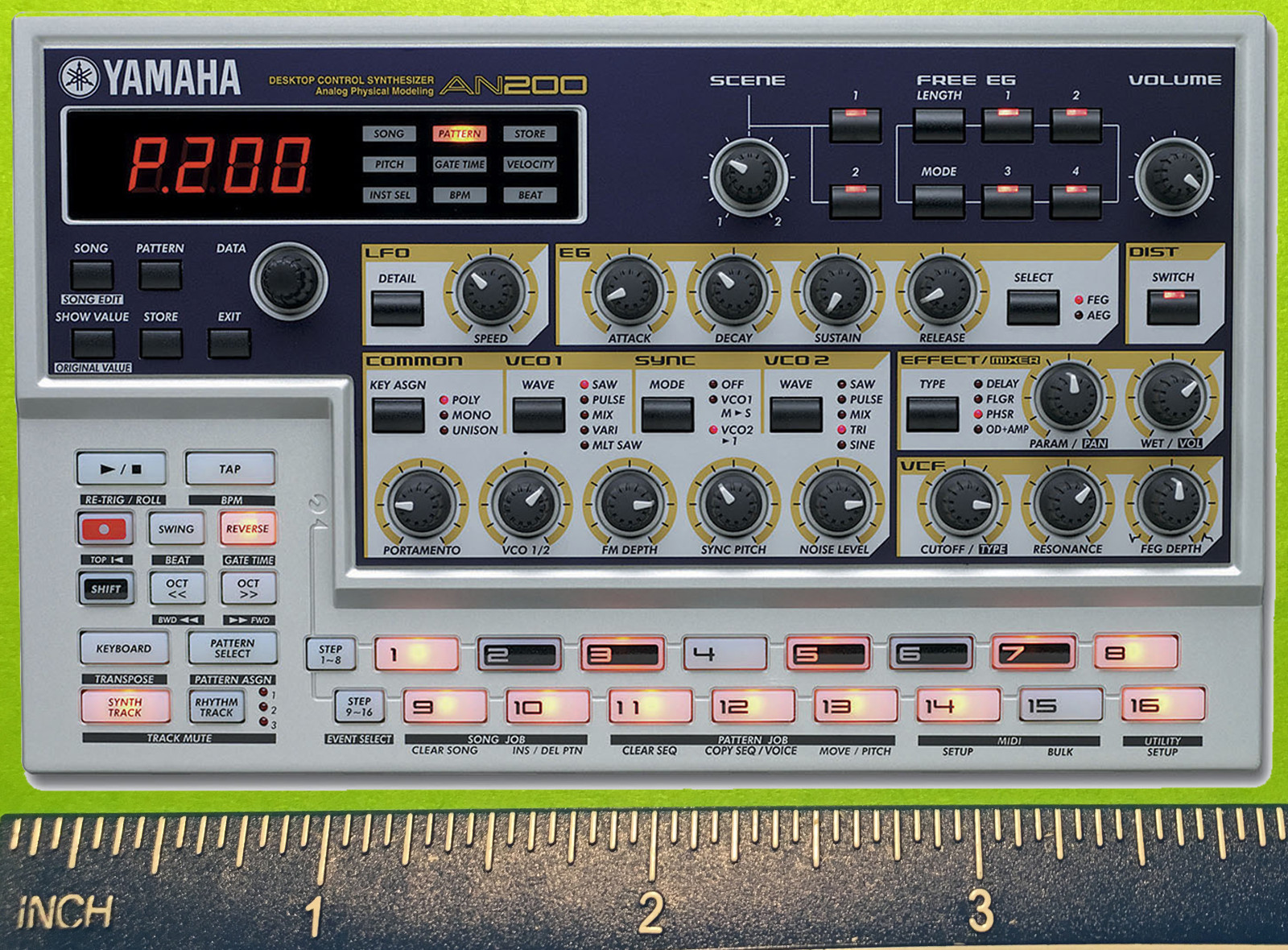Toggle the DIST SWITCH button
Viewport: 1288px width, 950px height.
click(1173, 308)
